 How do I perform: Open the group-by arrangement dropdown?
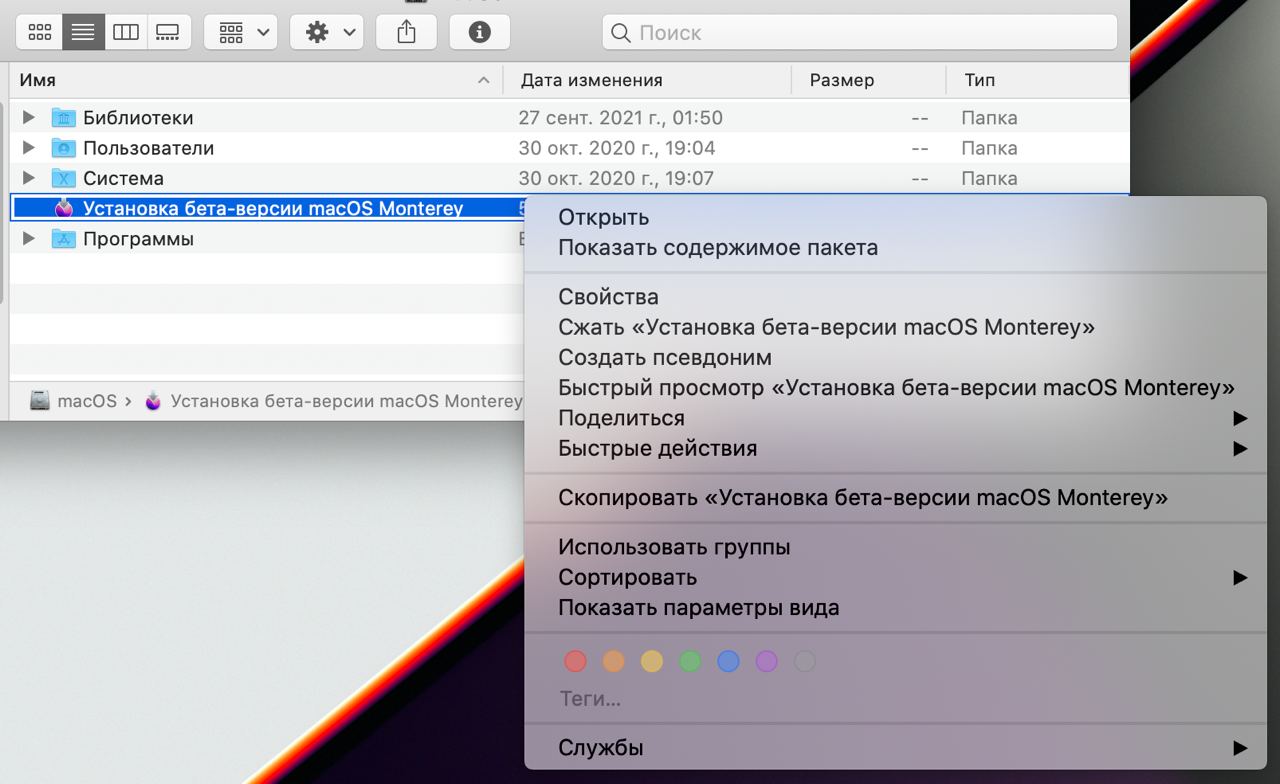(241, 33)
